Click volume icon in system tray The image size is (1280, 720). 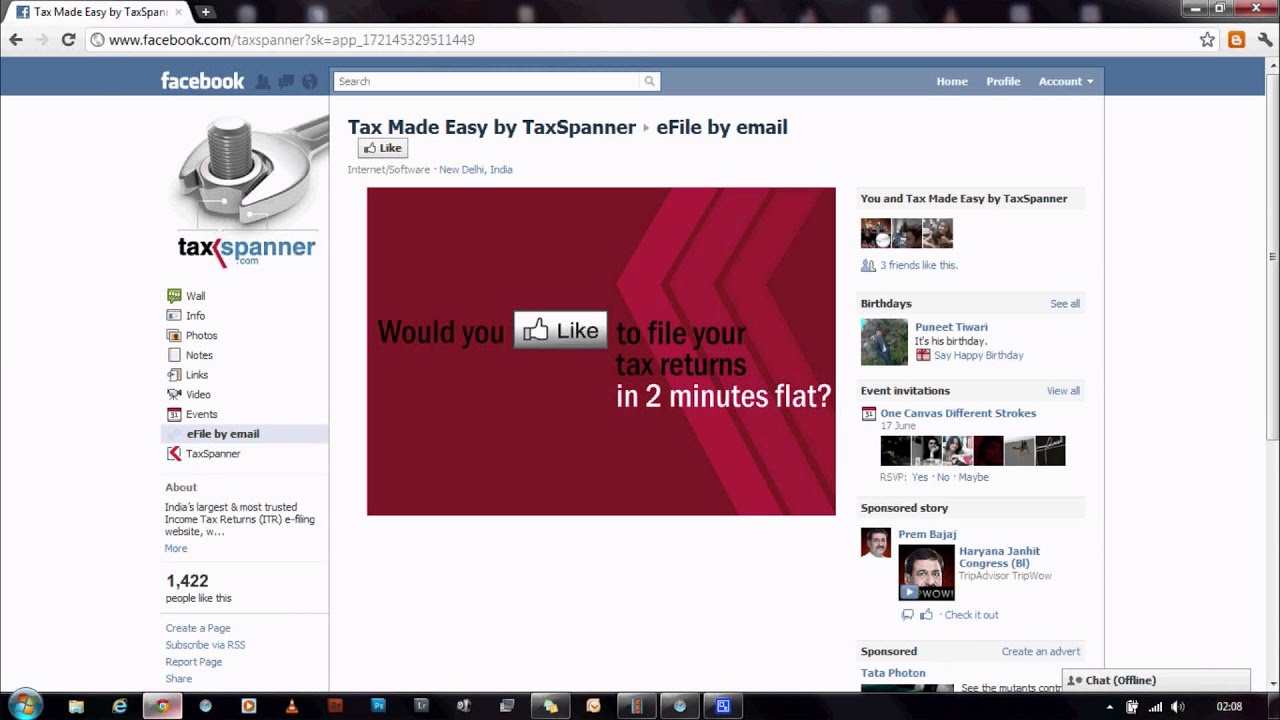(x=1177, y=707)
